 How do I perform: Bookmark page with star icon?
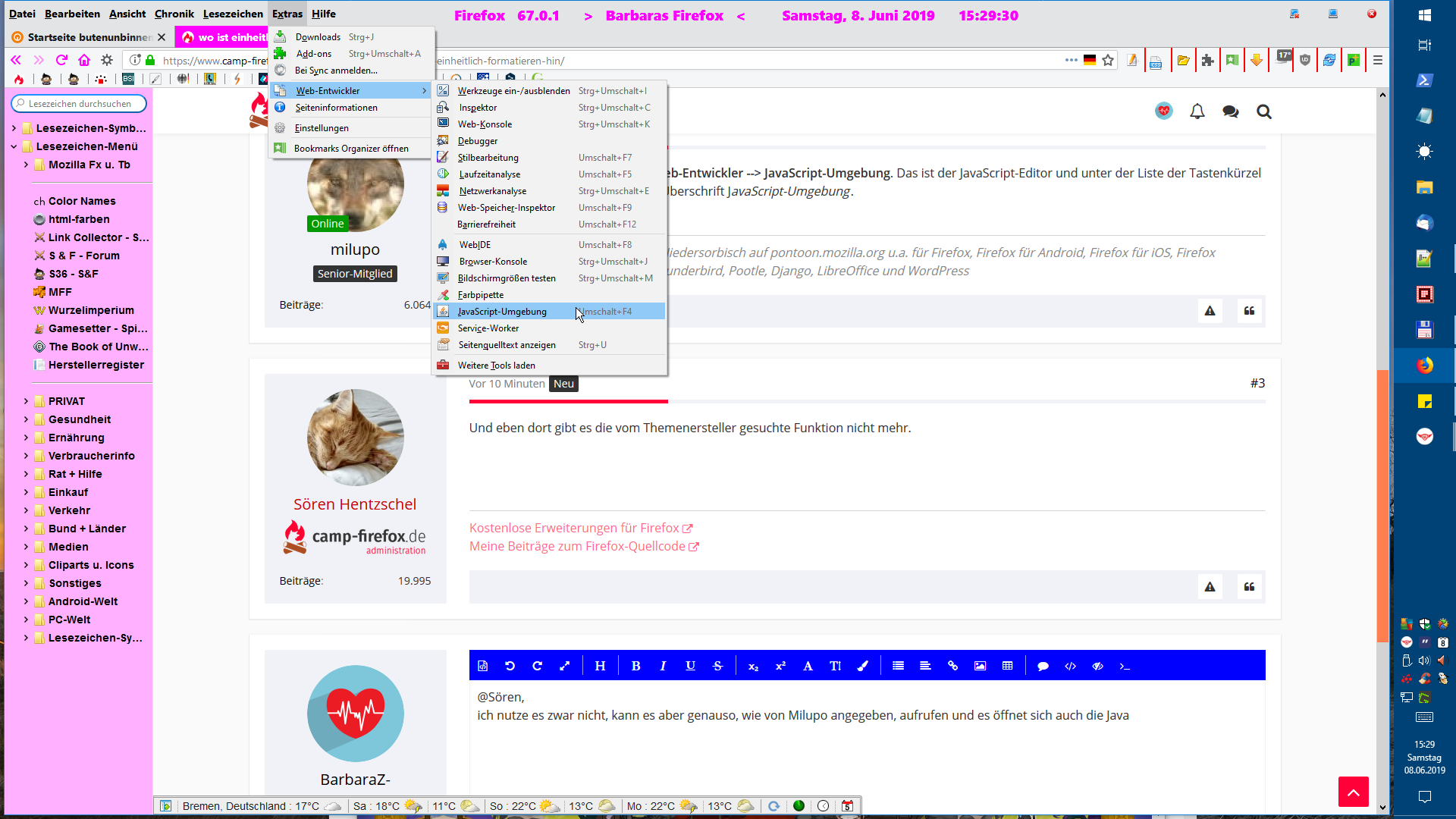click(x=1108, y=60)
